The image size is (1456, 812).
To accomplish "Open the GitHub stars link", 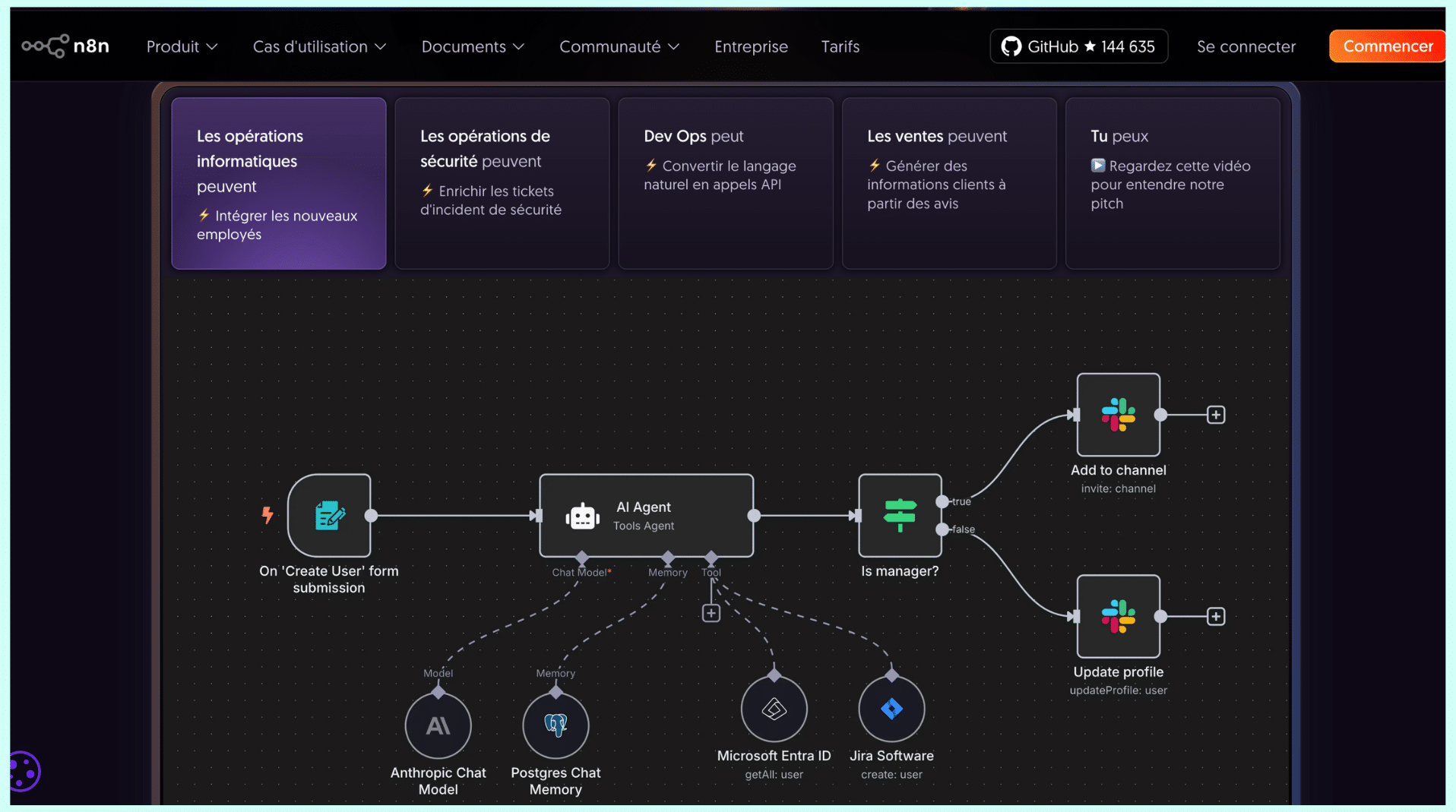I will [1078, 46].
